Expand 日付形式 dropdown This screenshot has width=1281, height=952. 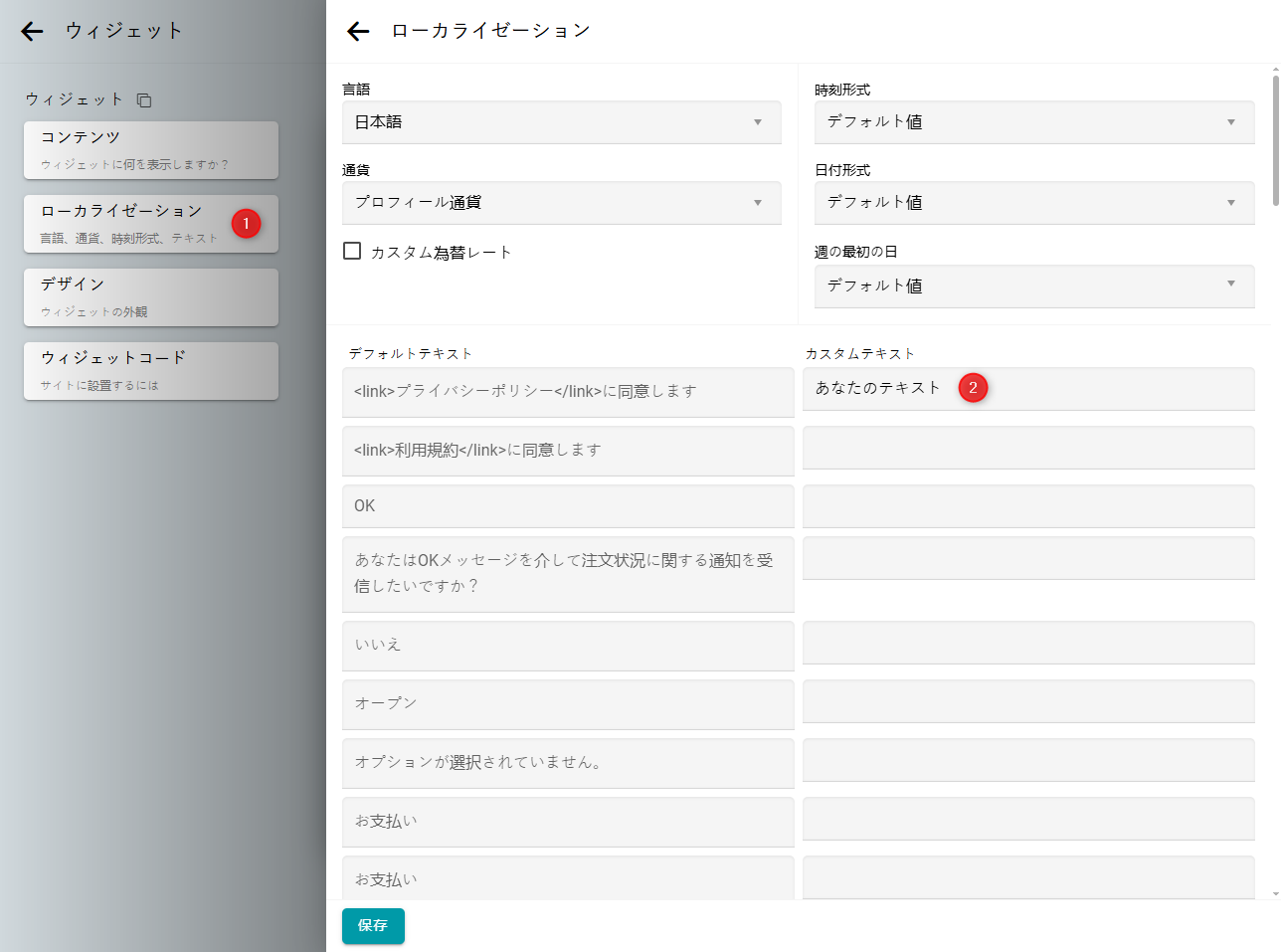click(1033, 203)
